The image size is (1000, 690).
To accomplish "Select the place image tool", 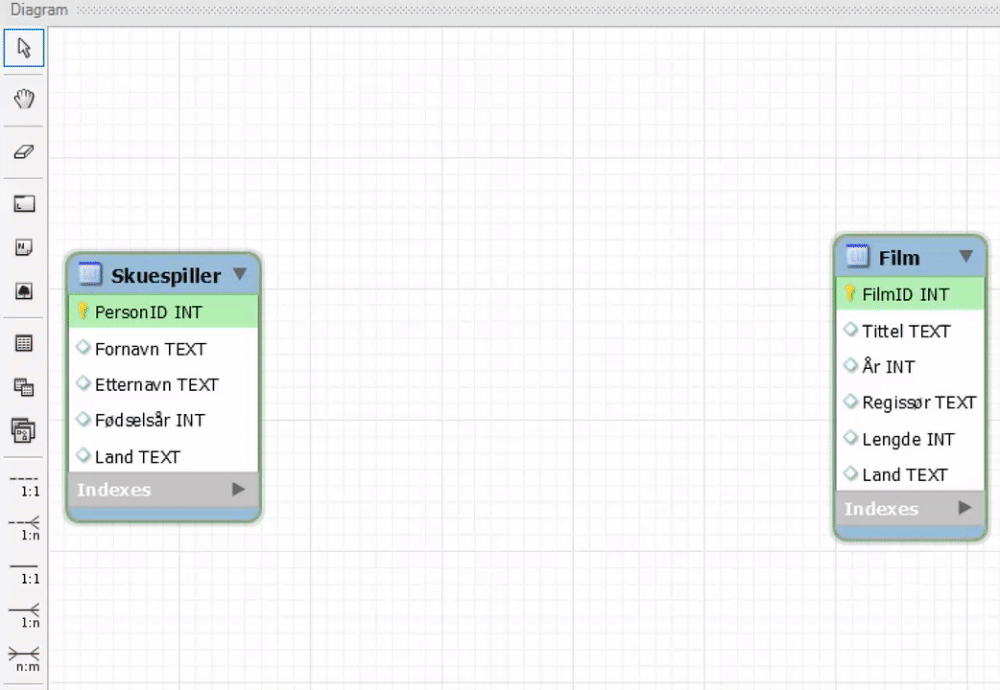I will 23,291.
